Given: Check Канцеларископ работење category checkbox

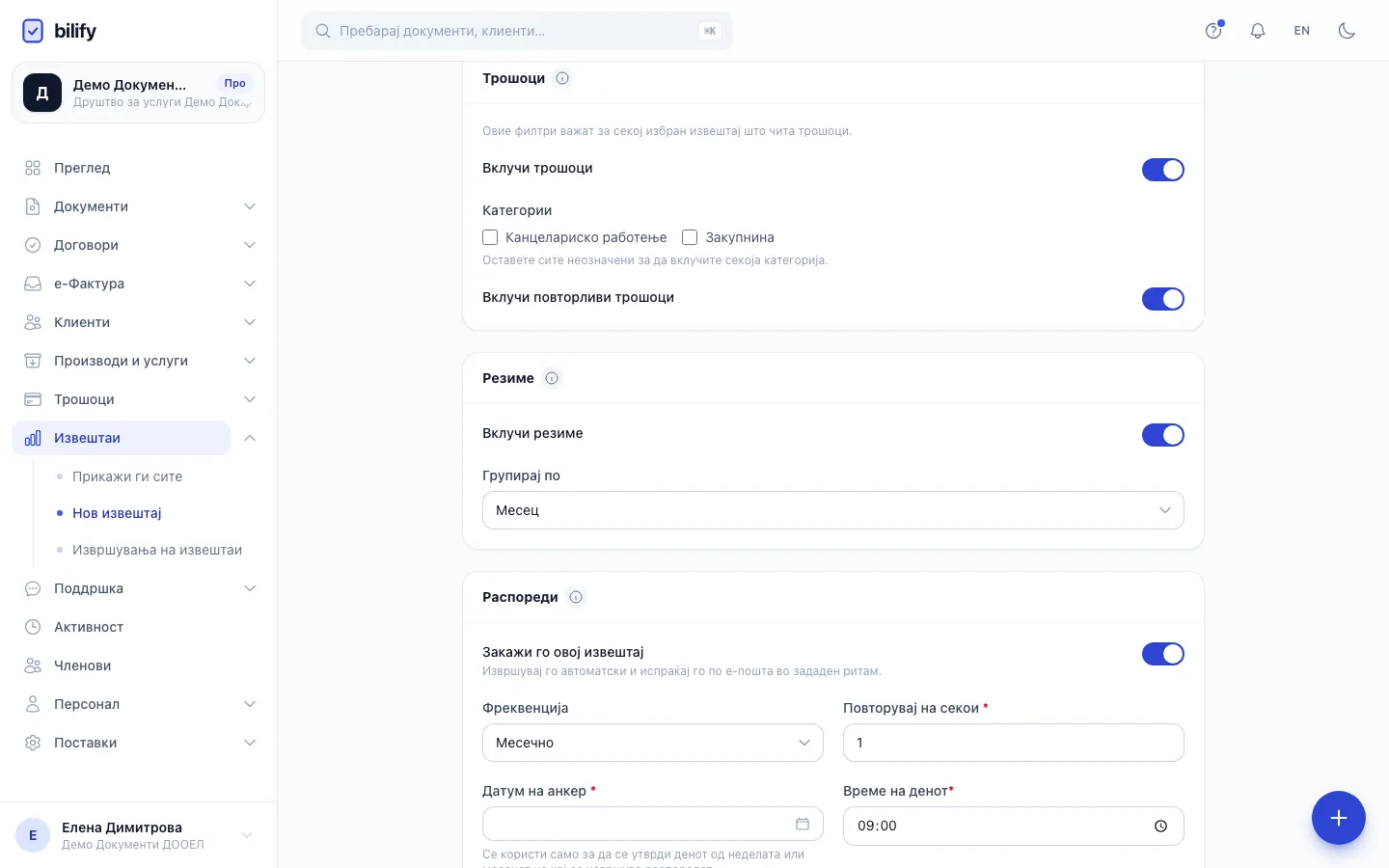Looking at the screenshot, I should 490,237.
